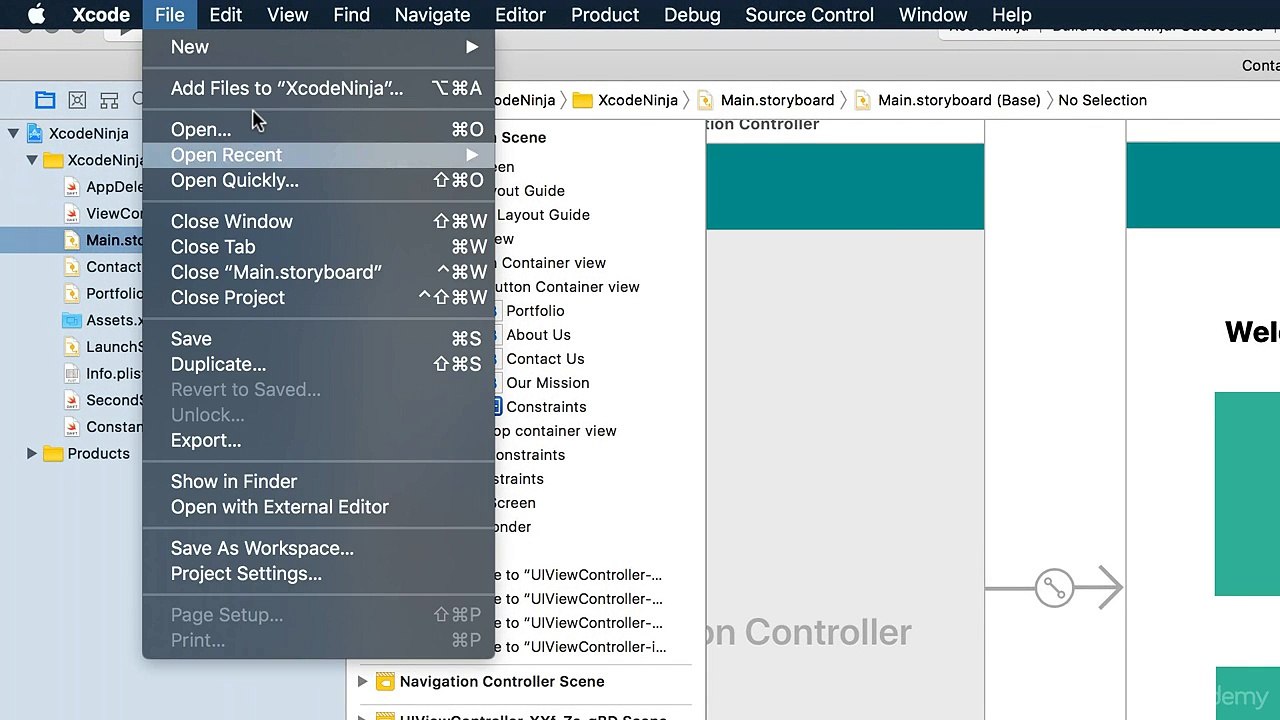Open the View menu
Viewport: 1280px width, 720px height.
pos(287,15)
